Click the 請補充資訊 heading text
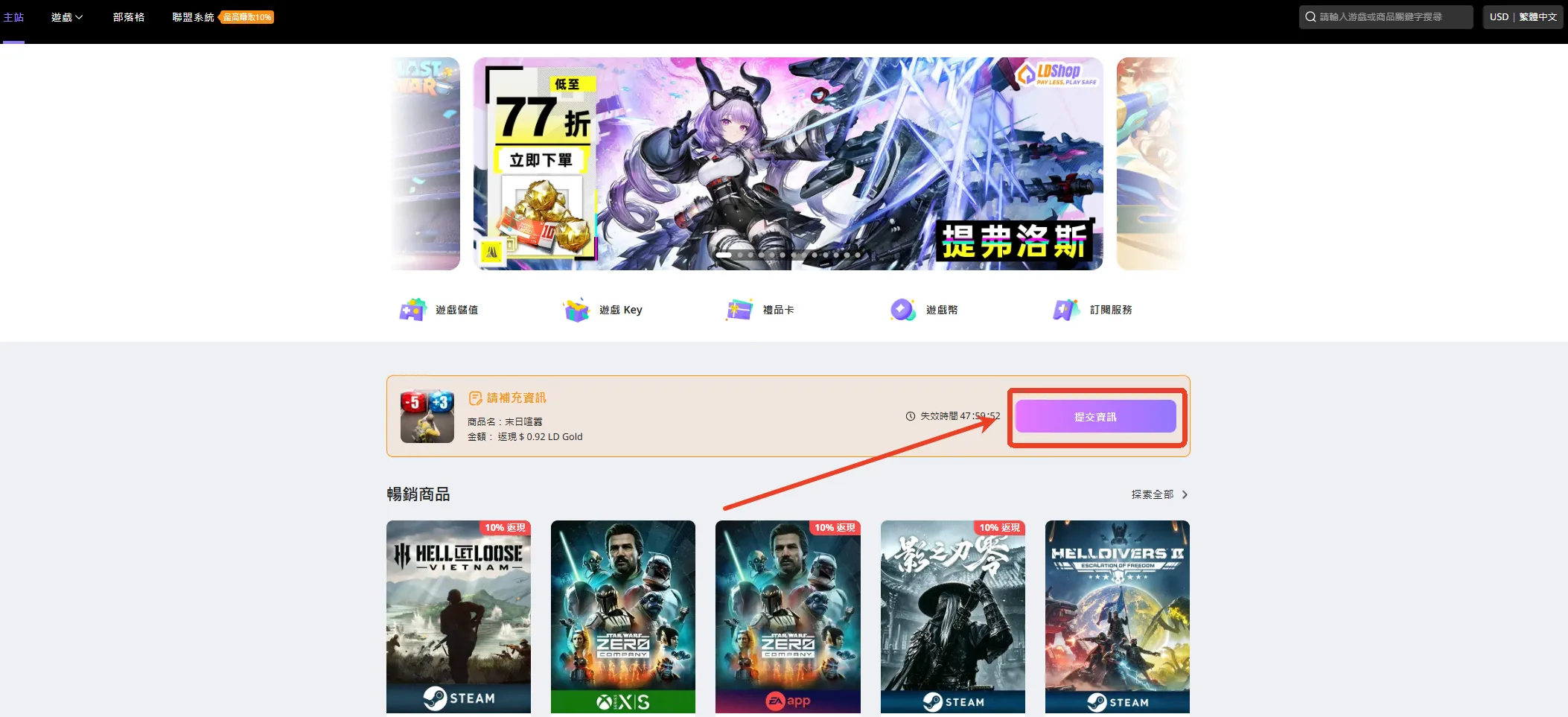The width and height of the screenshot is (1568, 717). [517, 398]
